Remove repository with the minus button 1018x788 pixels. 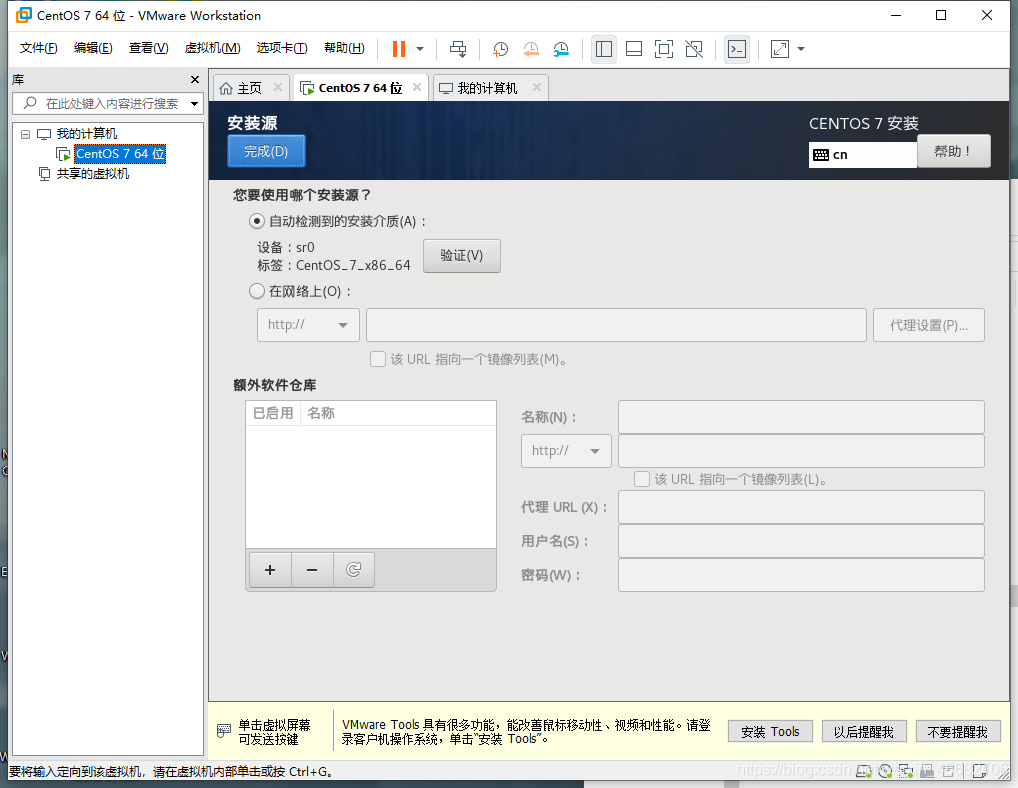pyautogui.click(x=312, y=570)
